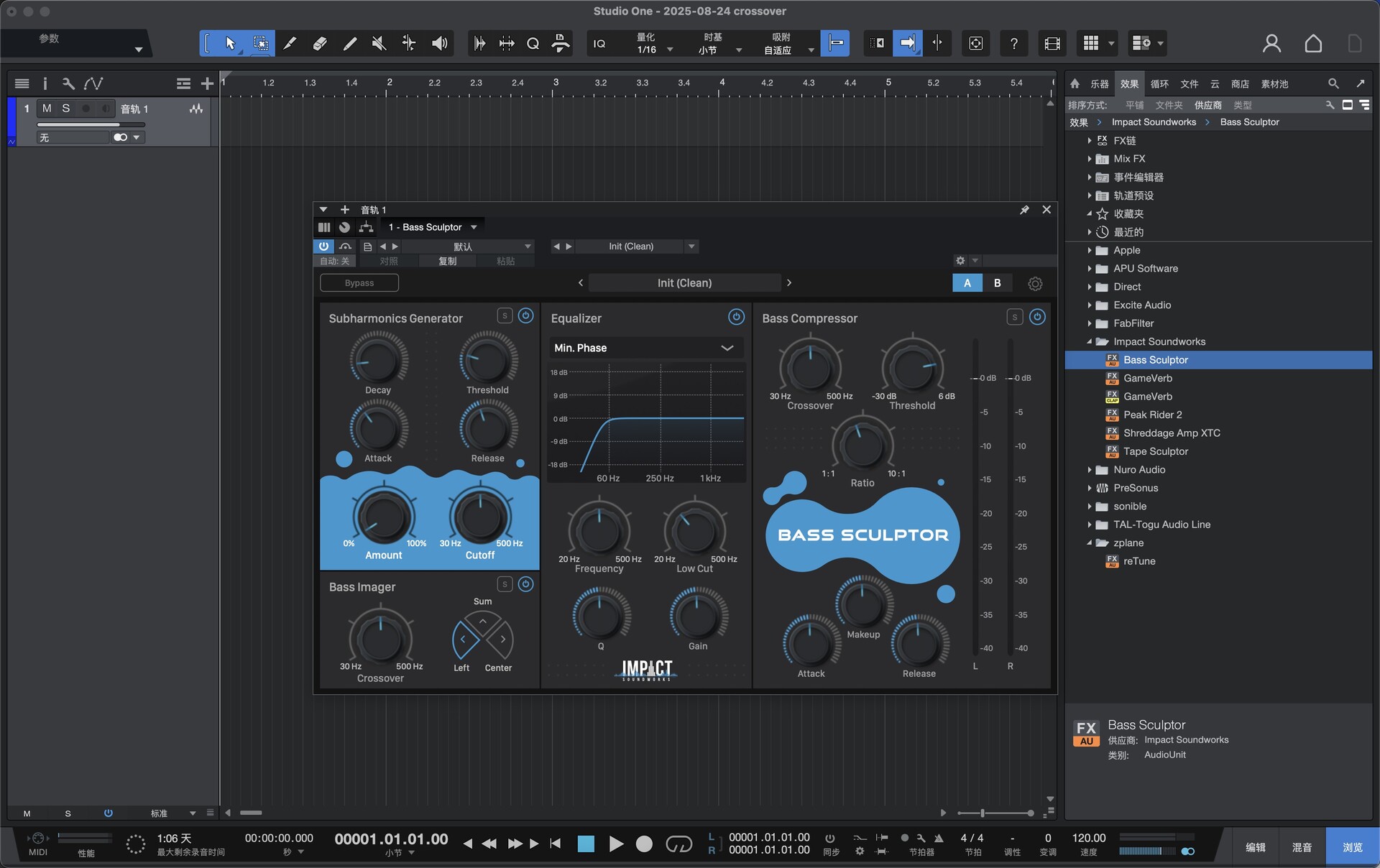This screenshot has width=1380, height=868.
Task: Expand the FabFilter folder
Action: (x=1090, y=323)
